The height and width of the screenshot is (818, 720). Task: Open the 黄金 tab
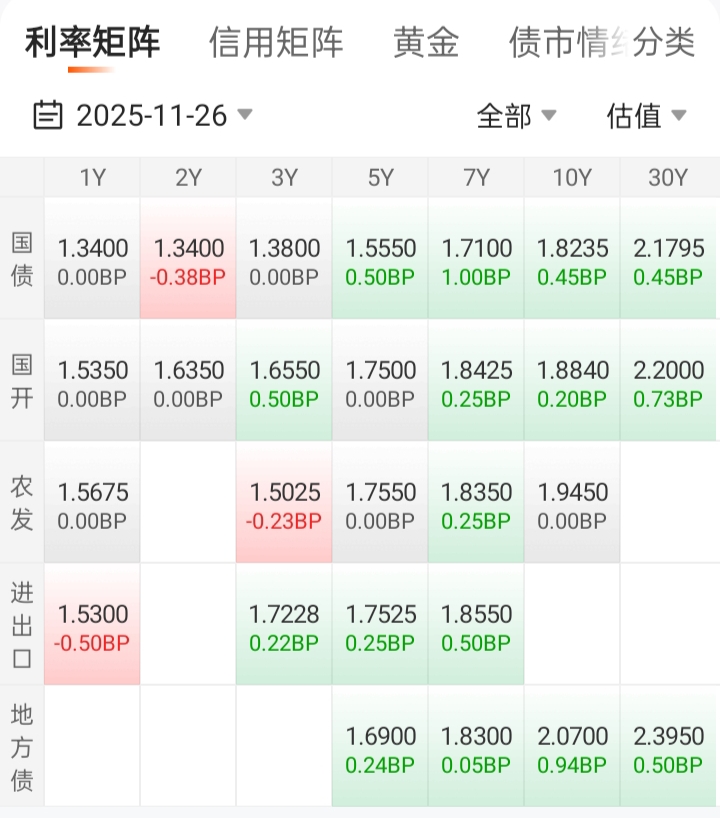pyautogui.click(x=426, y=43)
